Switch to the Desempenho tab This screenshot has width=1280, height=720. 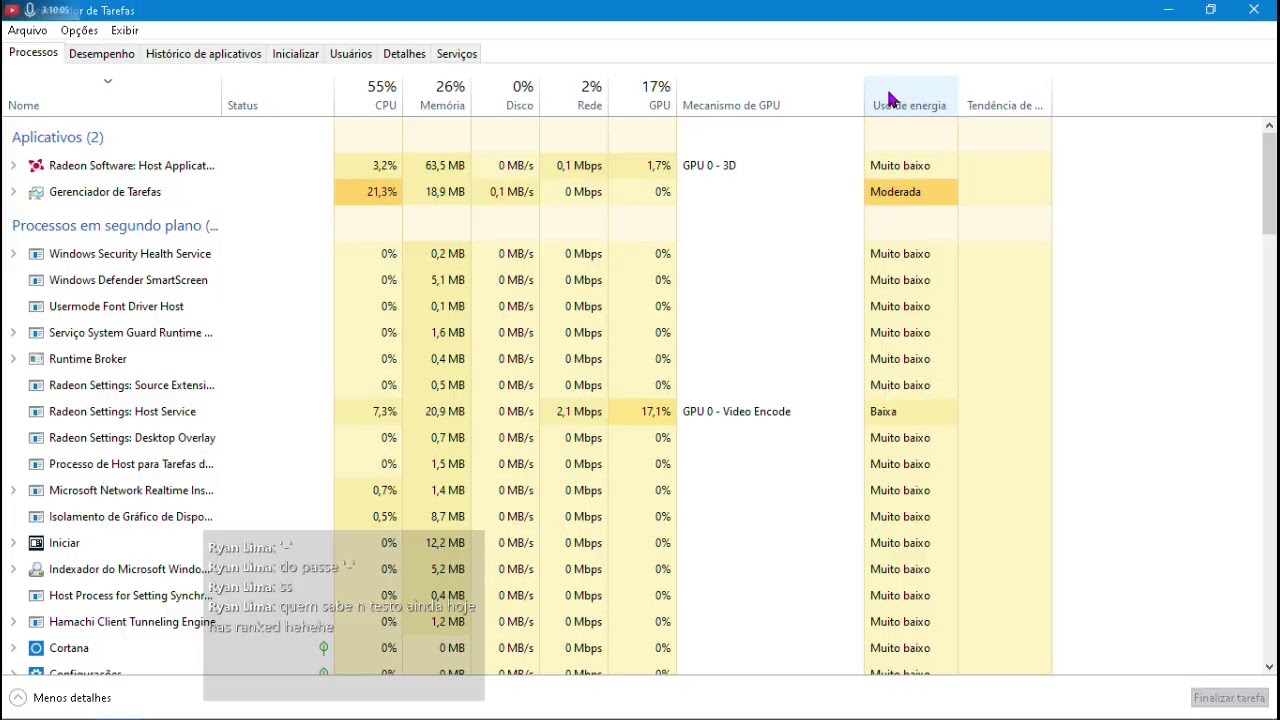[102, 54]
